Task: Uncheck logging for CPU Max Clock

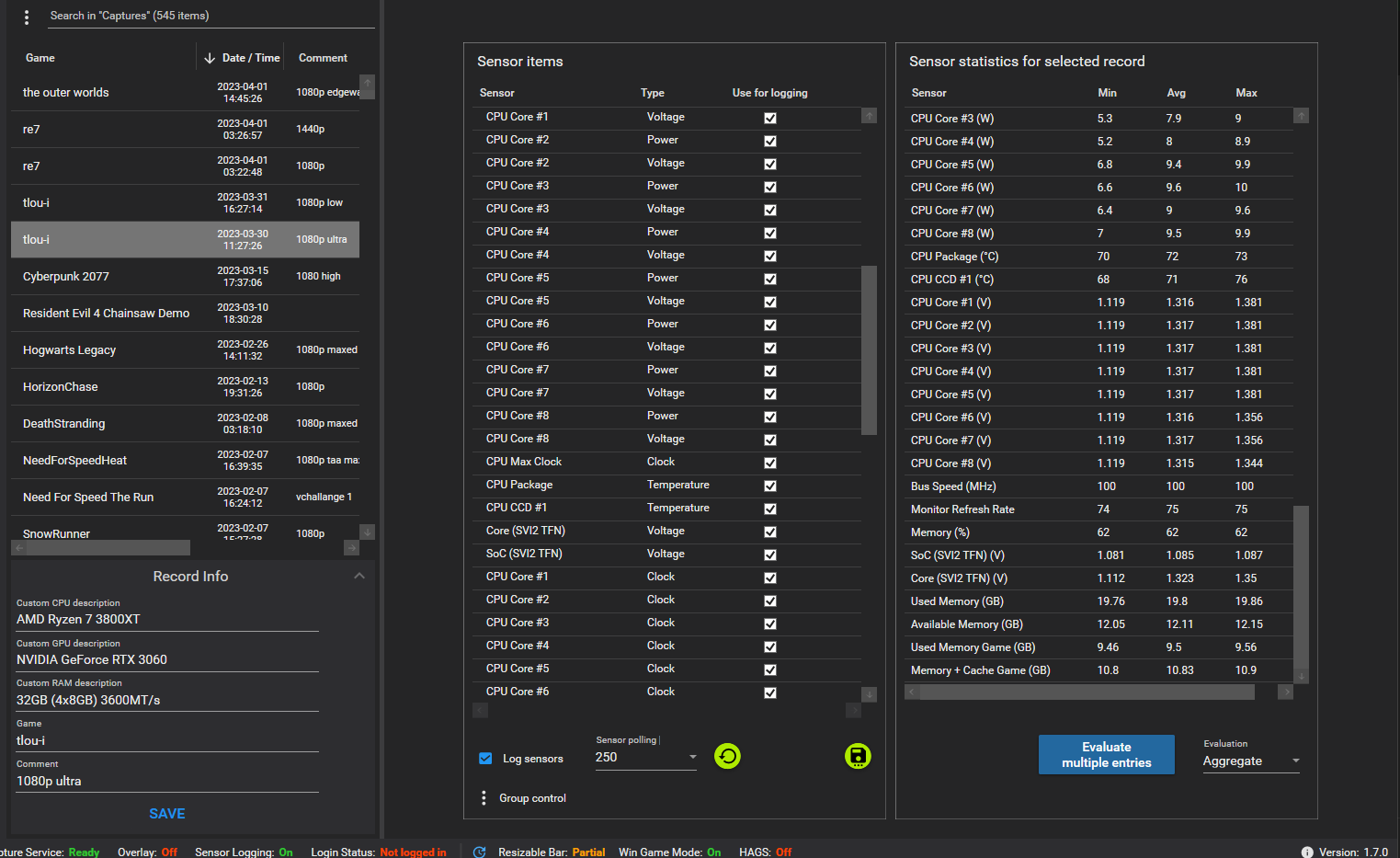Action: point(770,463)
